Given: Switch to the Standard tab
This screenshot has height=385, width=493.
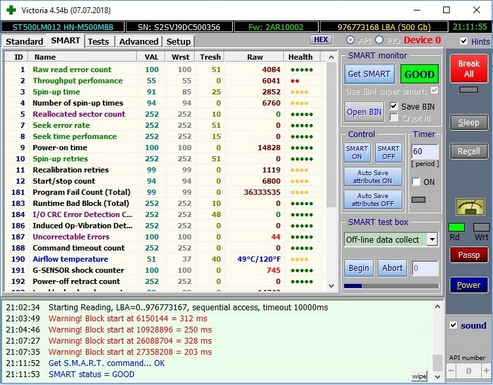Looking at the screenshot, I should coord(24,42).
